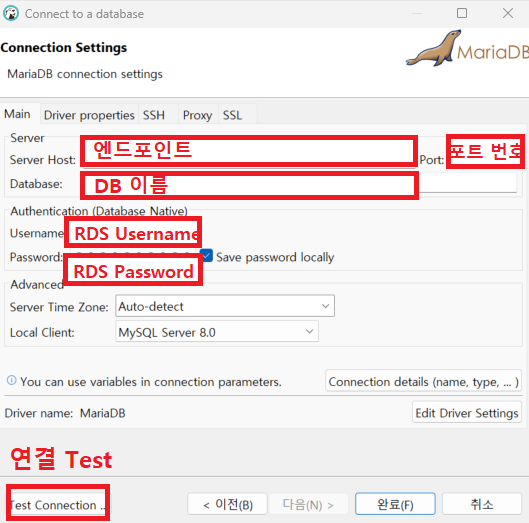Open the Server Time Zone dropdown

click(225, 306)
